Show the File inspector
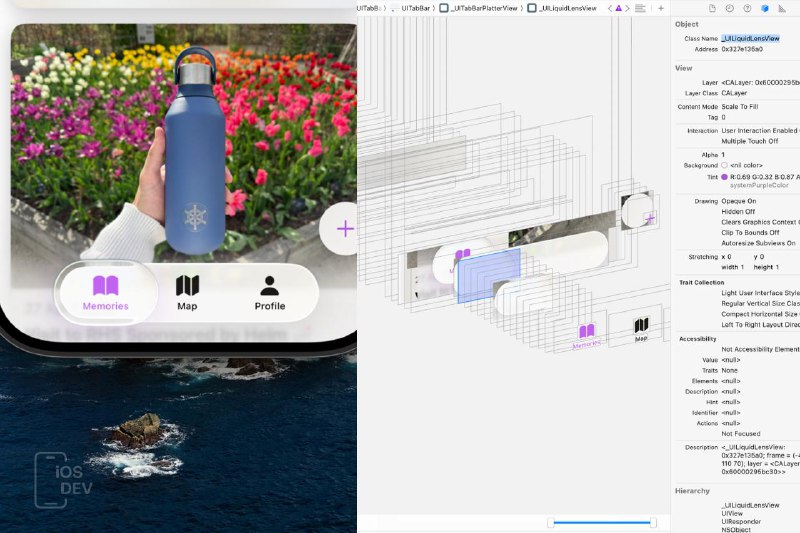800x533 pixels. coord(712,8)
